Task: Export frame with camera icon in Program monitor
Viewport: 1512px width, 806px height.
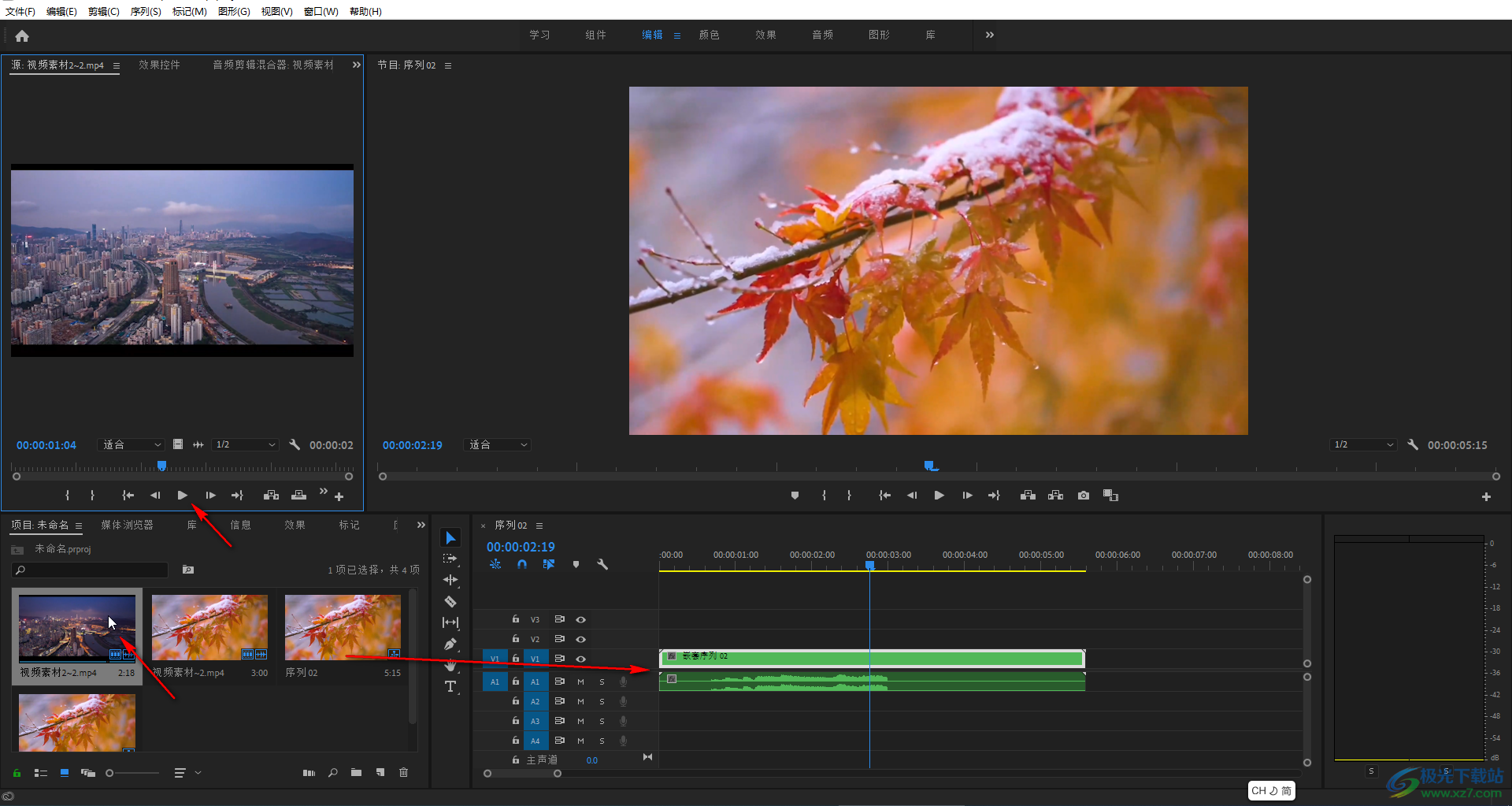Action: [x=1084, y=496]
